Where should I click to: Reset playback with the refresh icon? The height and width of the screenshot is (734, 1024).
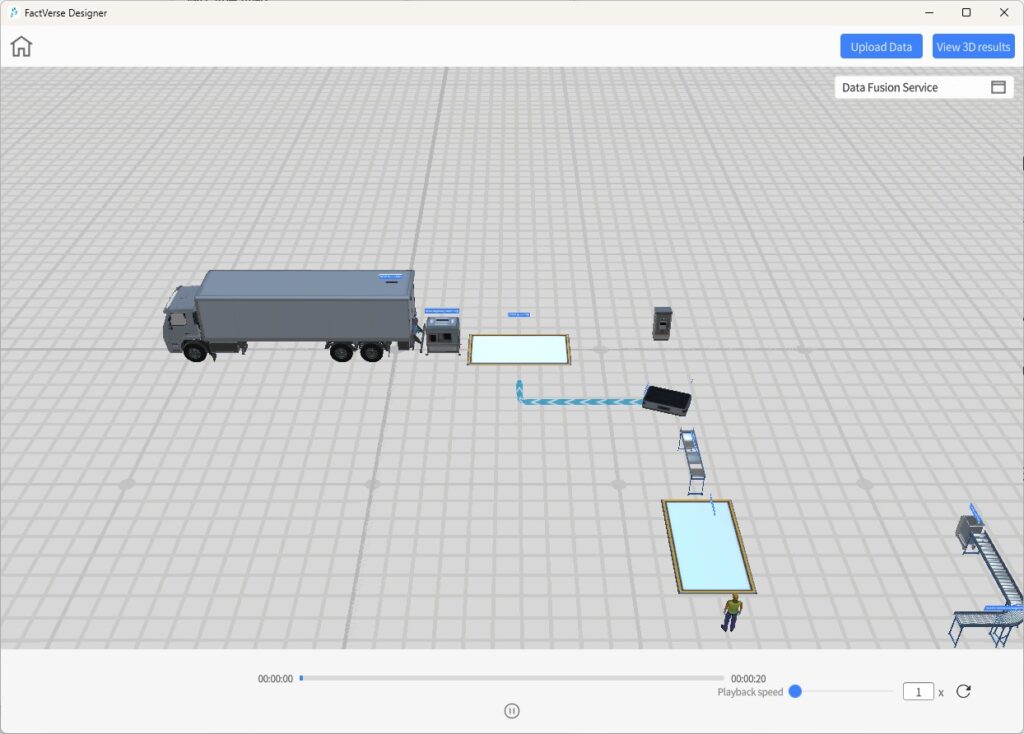click(963, 691)
